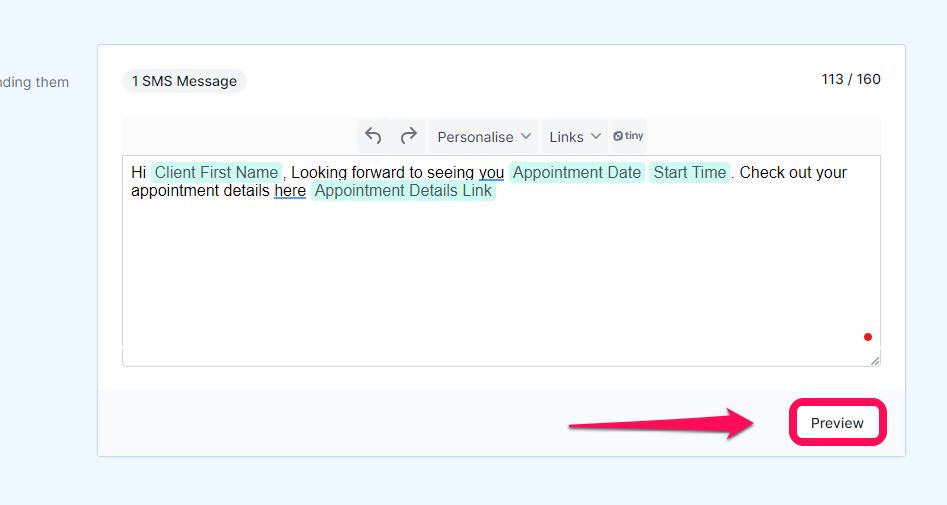Open the Personalise dropdown

[483, 137]
